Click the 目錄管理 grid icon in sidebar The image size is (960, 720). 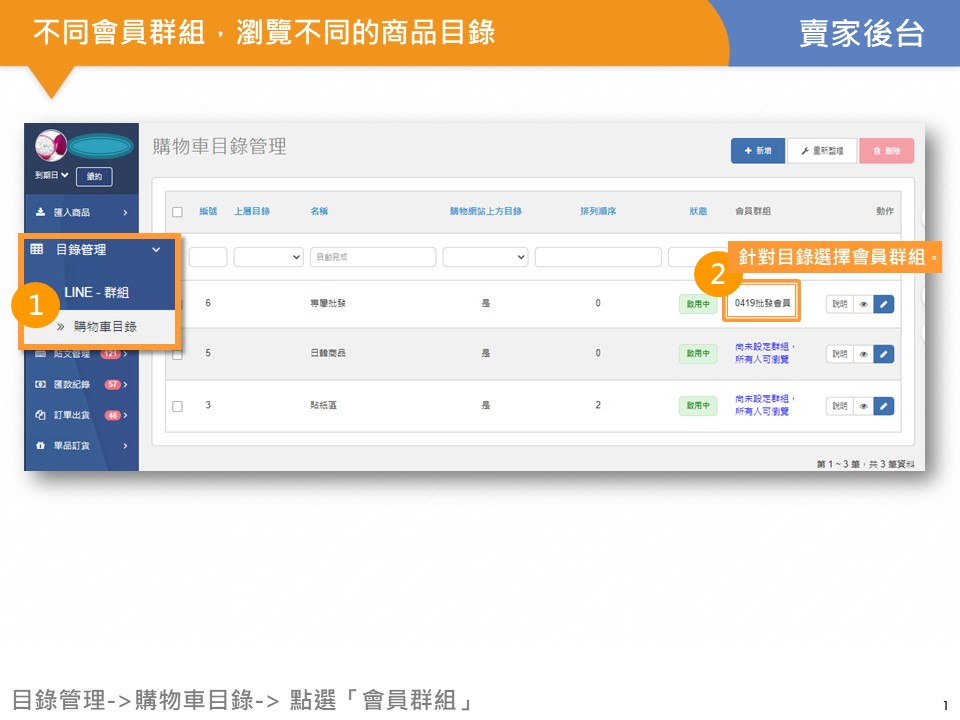tap(37, 250)
